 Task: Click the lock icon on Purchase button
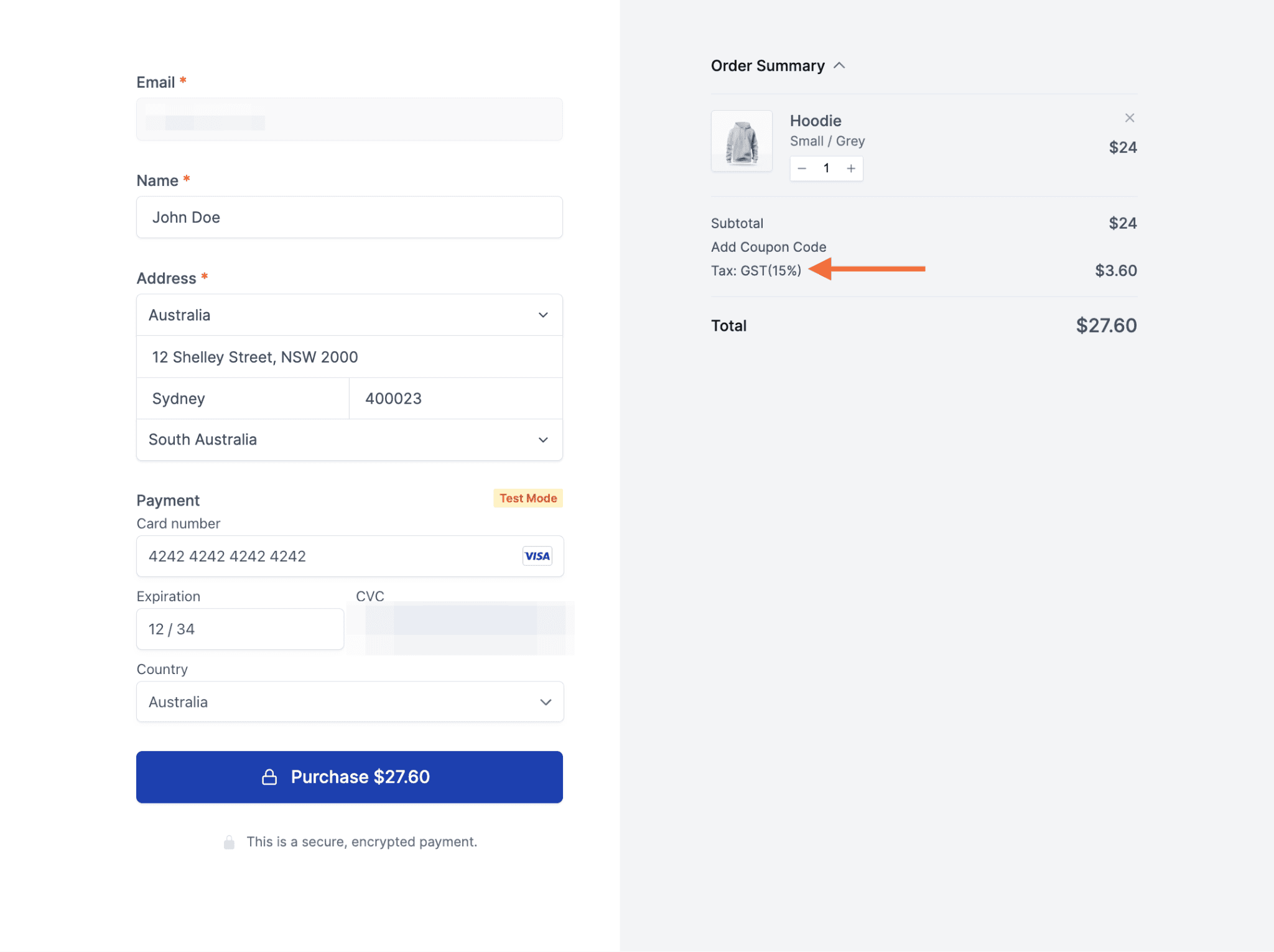click(x=269, y=777)
